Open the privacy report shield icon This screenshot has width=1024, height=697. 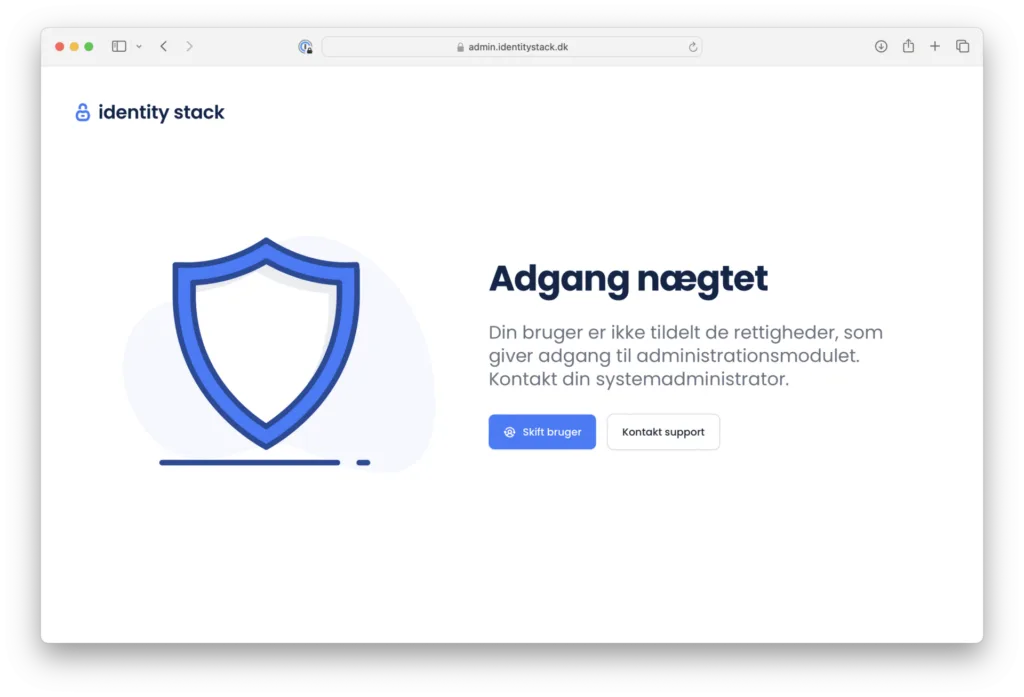tap(305, 46)
